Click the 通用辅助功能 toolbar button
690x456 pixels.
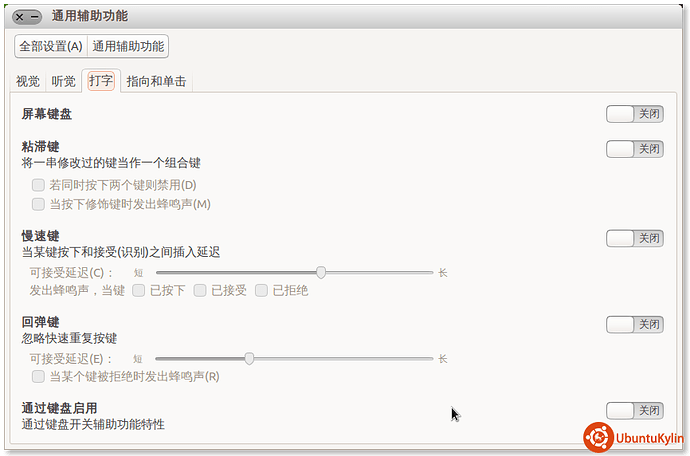128,46
